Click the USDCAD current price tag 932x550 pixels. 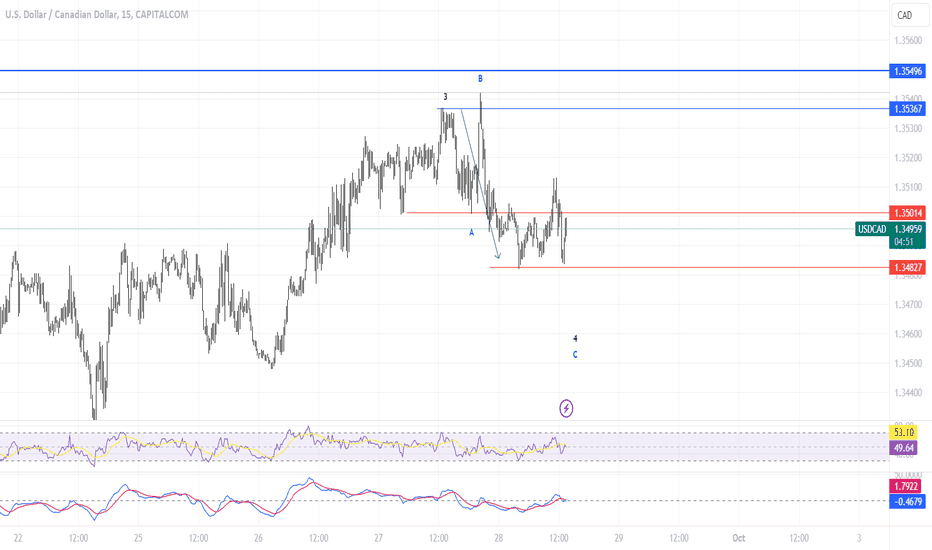890,230
